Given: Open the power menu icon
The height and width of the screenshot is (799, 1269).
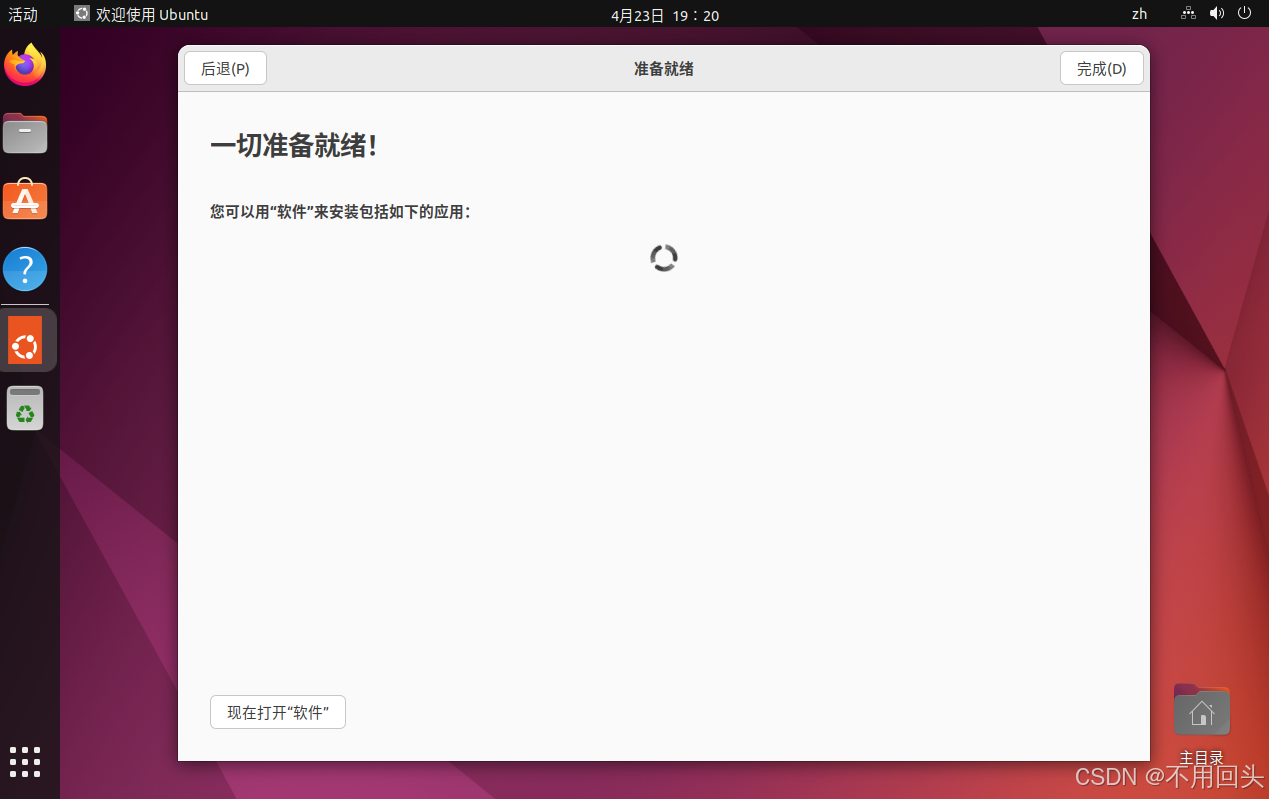Looking at the screenshot, I should point(1245,14).
